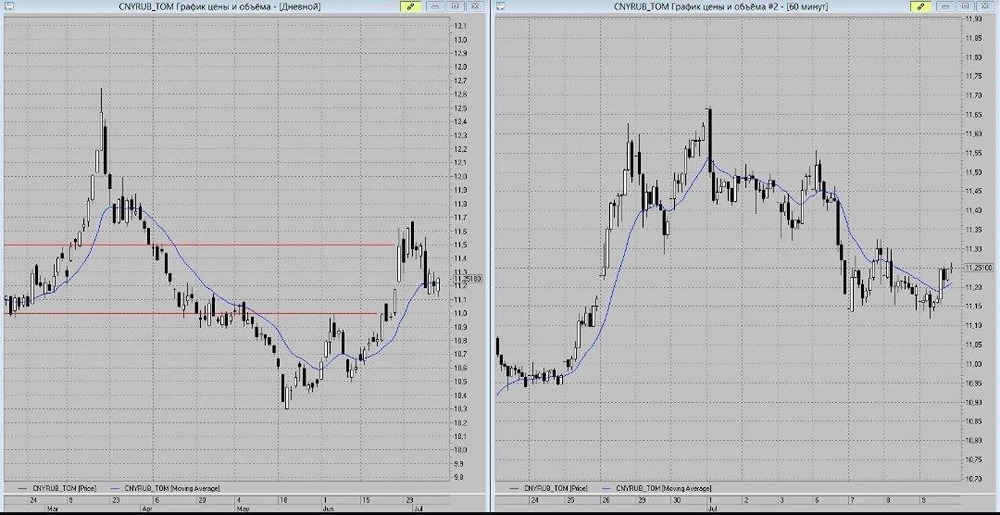Close the daily CNYRUB_TOM chart window
1000x515 pixels.
[x=474, y=6]
